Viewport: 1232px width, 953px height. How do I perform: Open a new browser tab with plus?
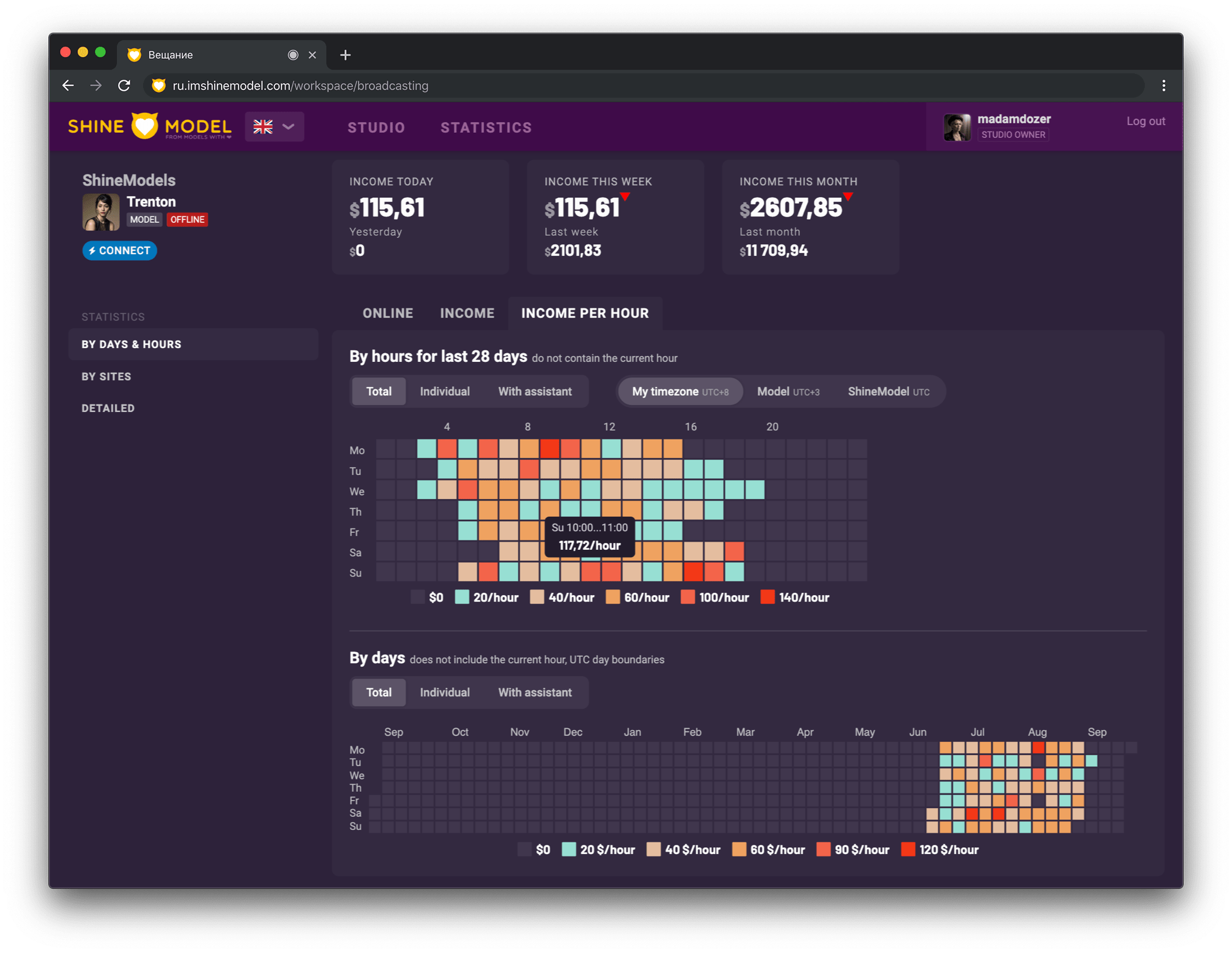pyautogui.click(x=346, y=55)
